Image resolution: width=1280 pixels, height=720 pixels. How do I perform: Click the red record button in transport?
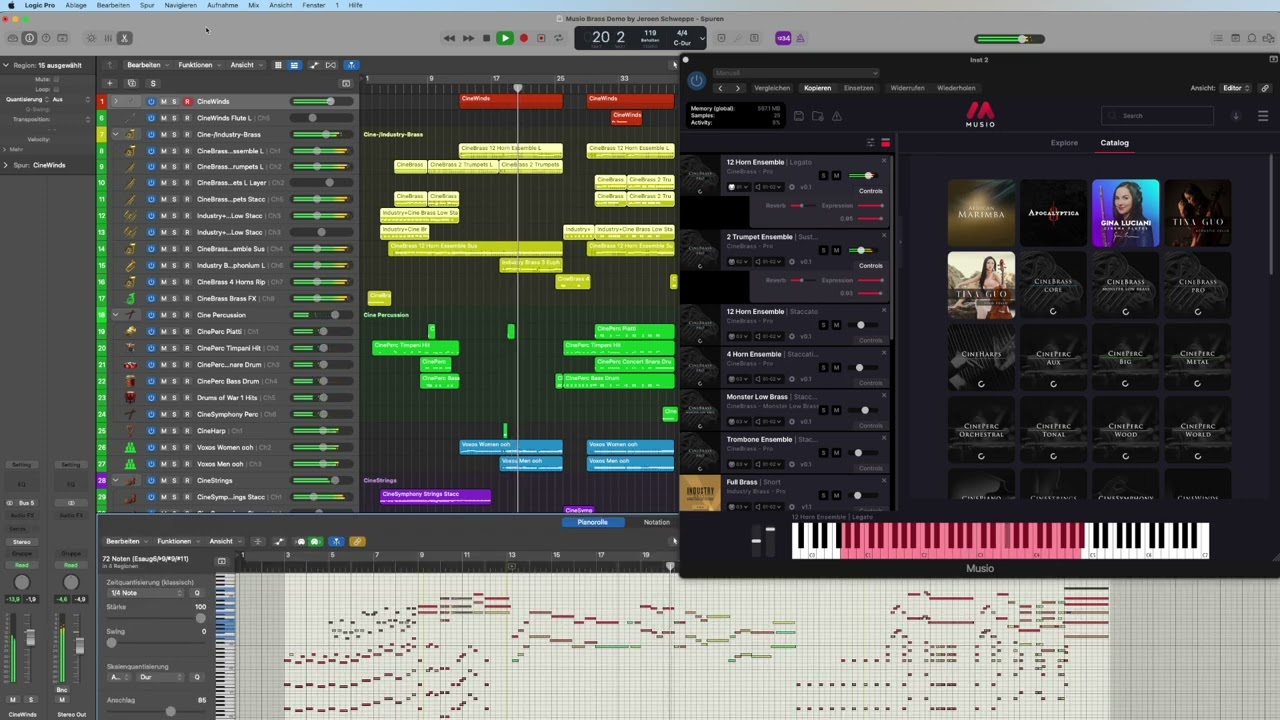[523, 38]
